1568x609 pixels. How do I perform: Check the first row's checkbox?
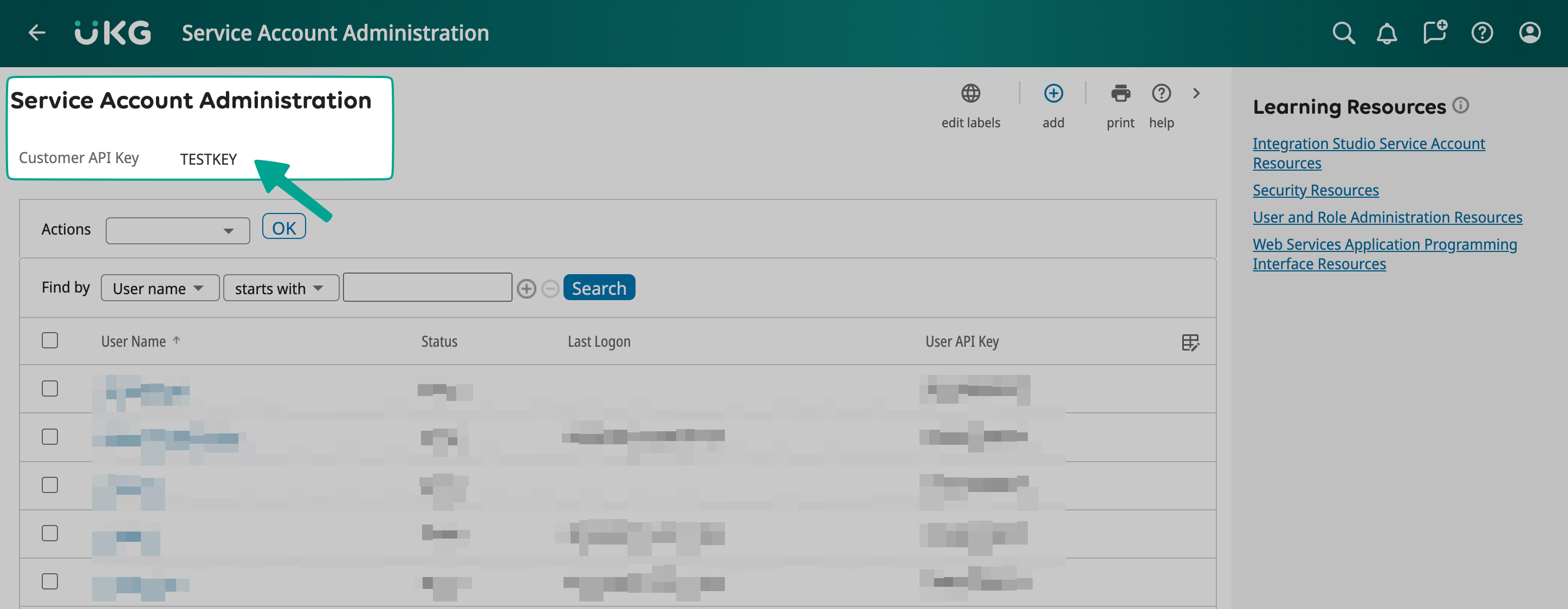pyautogui.click(x=50, y=388)
